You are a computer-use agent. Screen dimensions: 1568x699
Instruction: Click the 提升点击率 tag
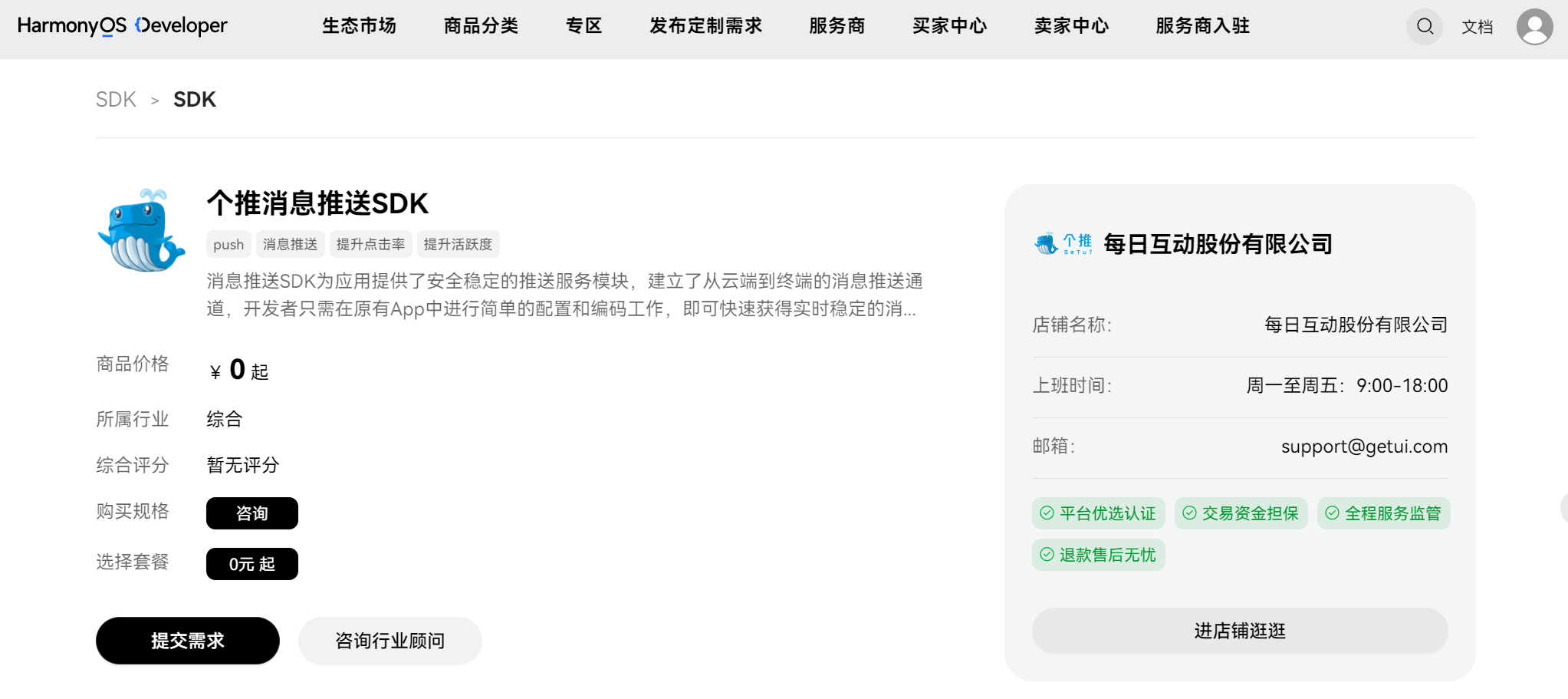pos(370,244)
